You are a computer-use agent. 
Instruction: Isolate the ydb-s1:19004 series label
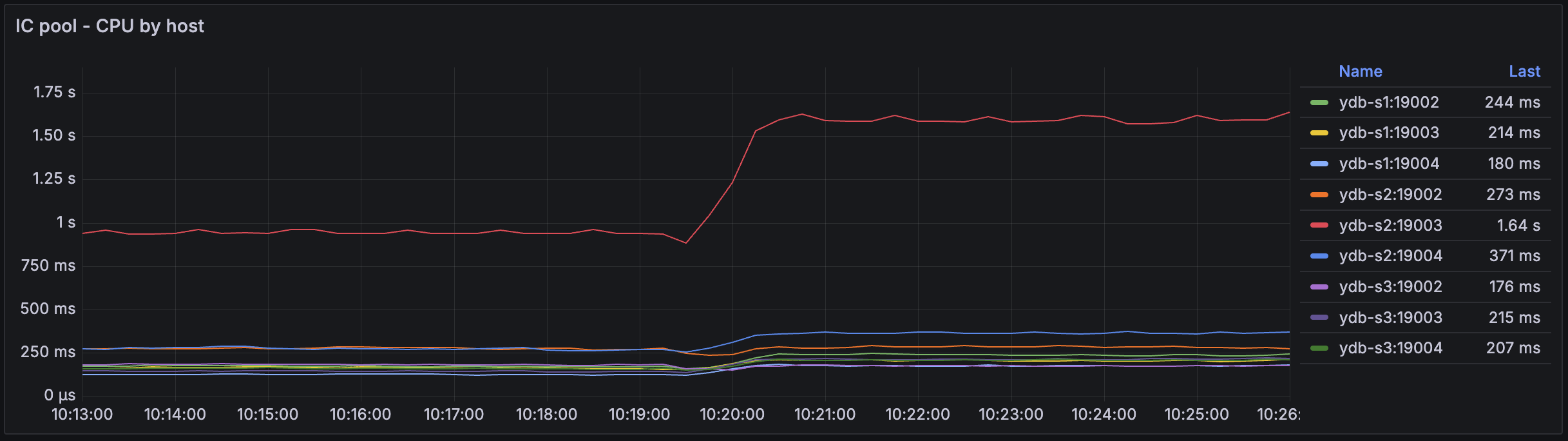pos(1388,164)
